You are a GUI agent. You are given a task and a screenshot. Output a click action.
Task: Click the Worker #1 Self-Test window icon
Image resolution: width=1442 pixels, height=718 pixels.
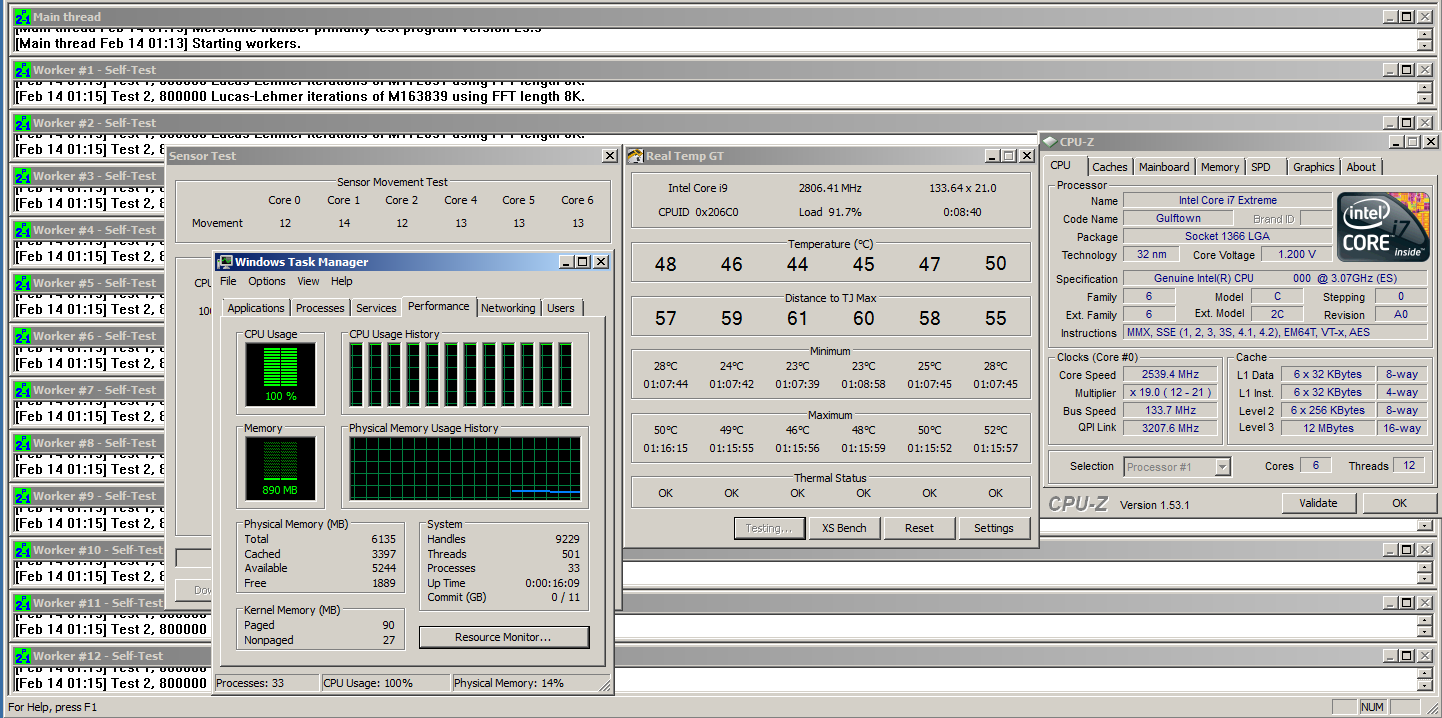(x=23, y=70)
